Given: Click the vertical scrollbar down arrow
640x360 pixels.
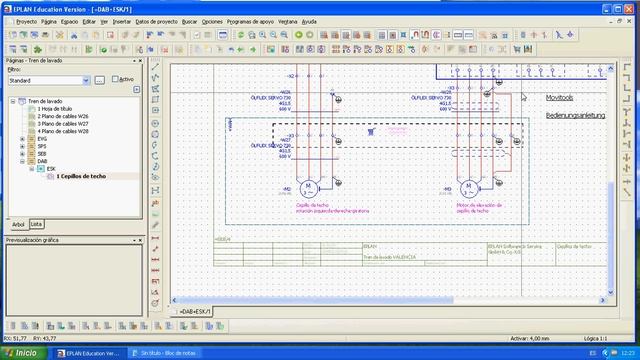Looking at the screenshot, I should [x=611, y=292].
